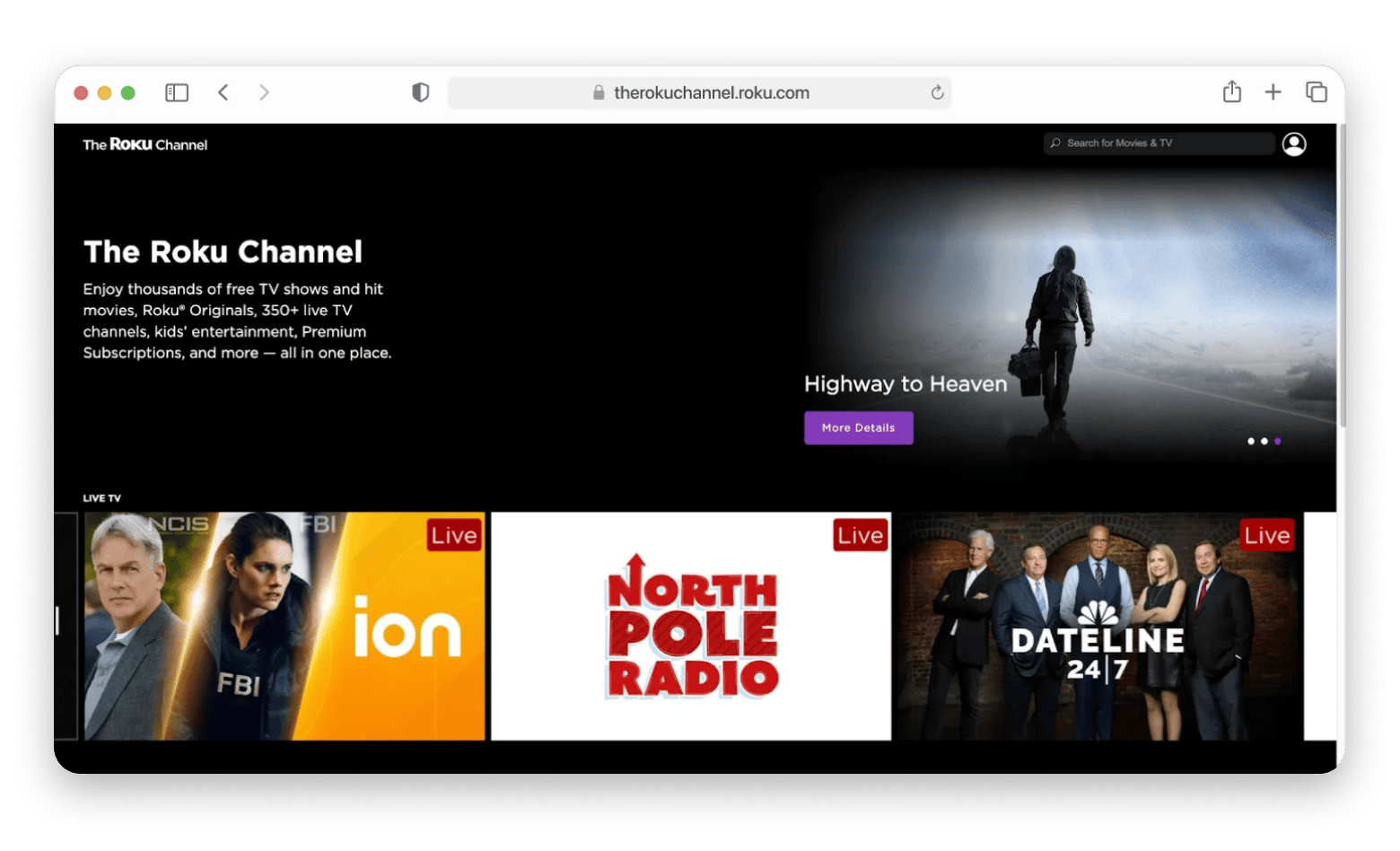Open the Dateline 24/7 live thumbnail
Image resolution: width=1400 pixels, height=851 pixels.
coord(1098,627)
